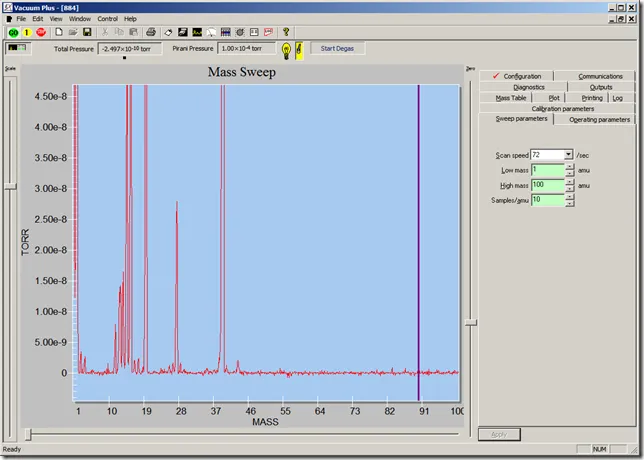Save using the floppy disk icon

[x=87, y=32]
